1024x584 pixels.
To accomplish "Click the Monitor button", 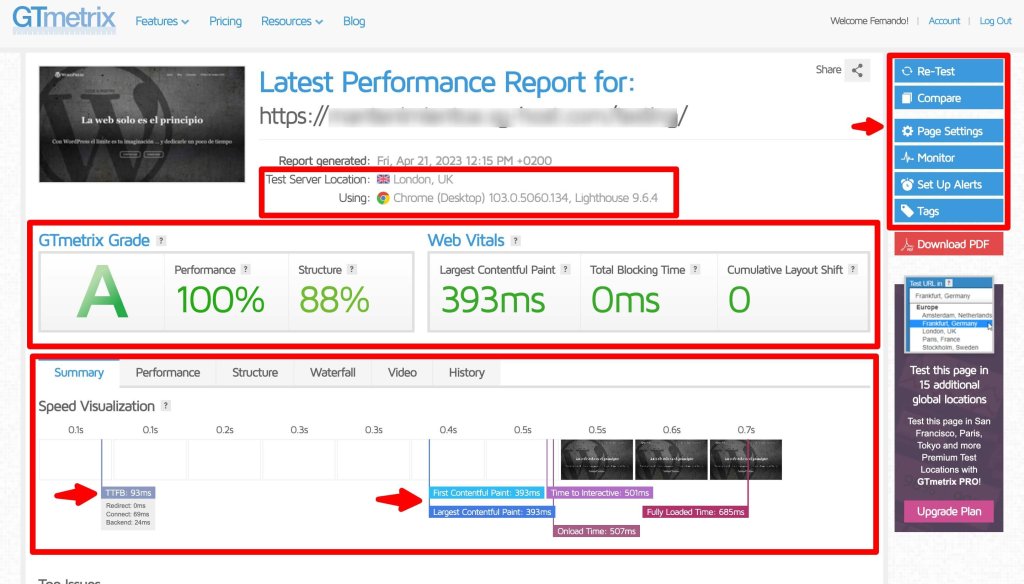I will click(x=948, y=158).
